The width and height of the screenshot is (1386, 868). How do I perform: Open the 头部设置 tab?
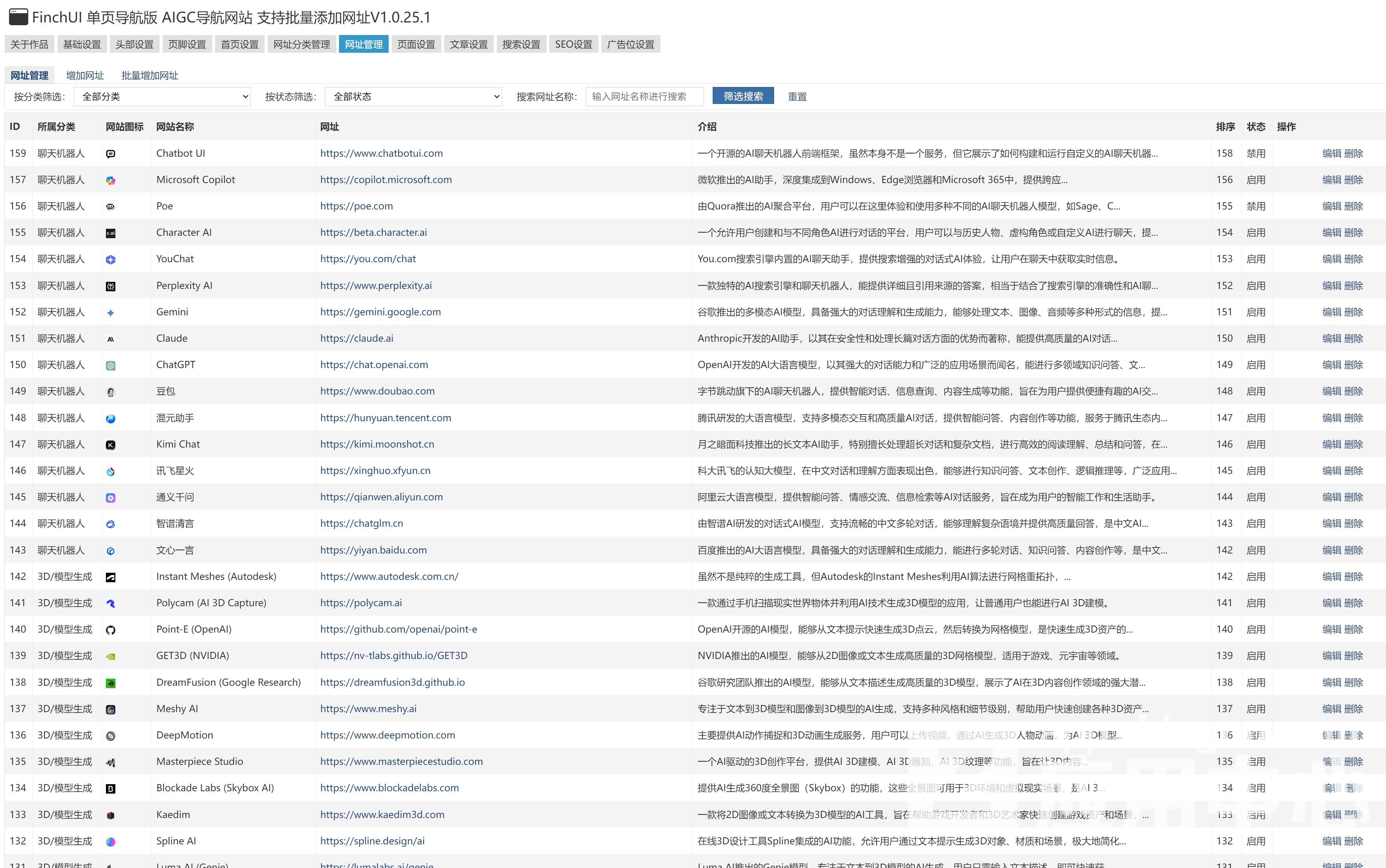click(x=134, y=44)
